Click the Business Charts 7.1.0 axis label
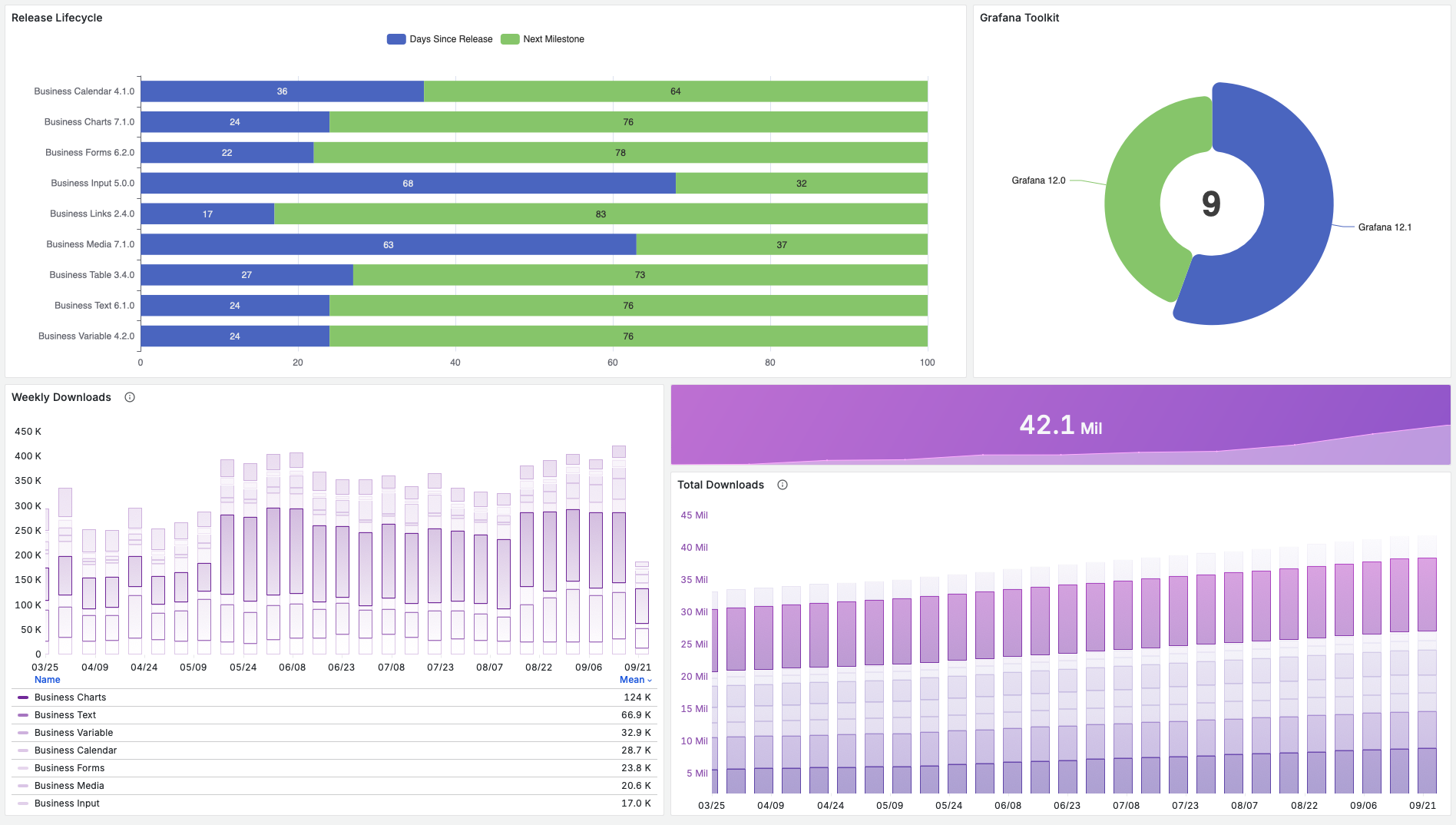Screen dimensions: 1456x825 pyautogui.click(x=89, y=122)
